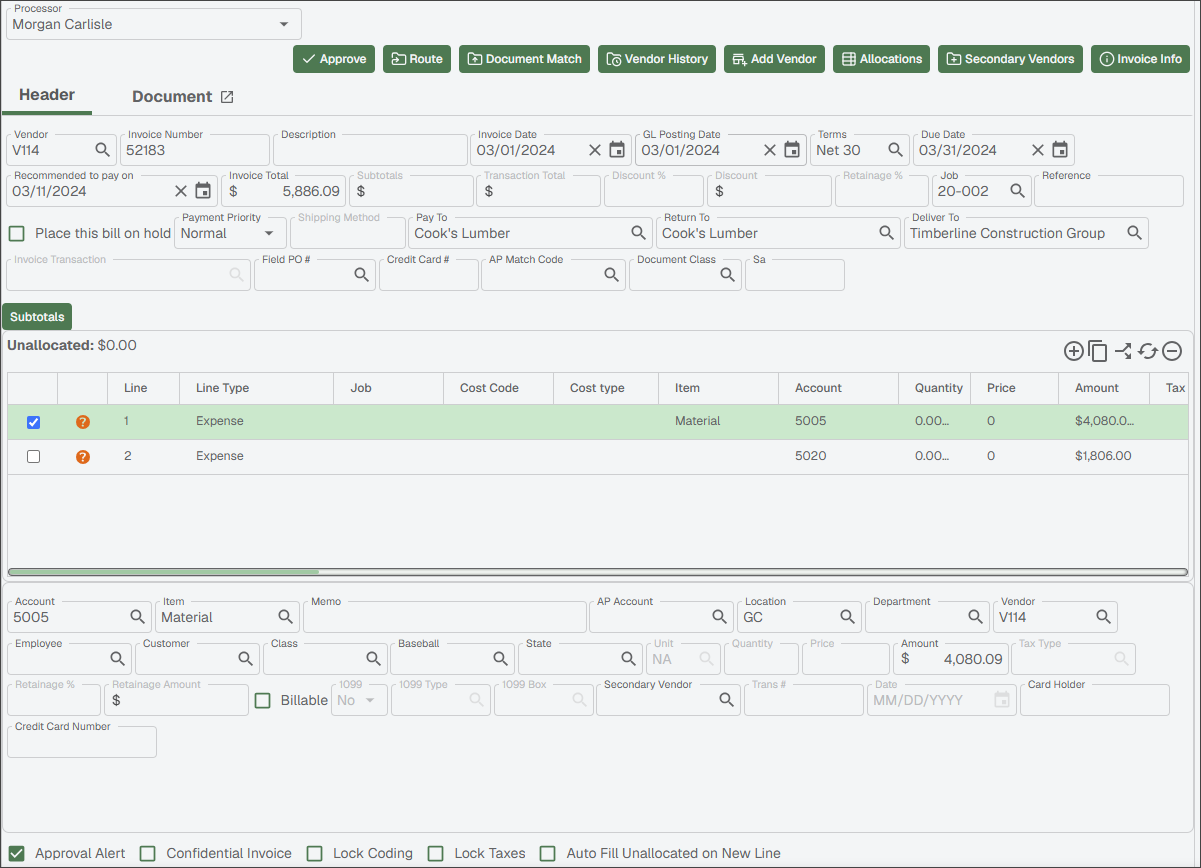Clear the Recommended to pay on date
Viewport: 1201px width, 868px height.
click(x=180, y=191)
